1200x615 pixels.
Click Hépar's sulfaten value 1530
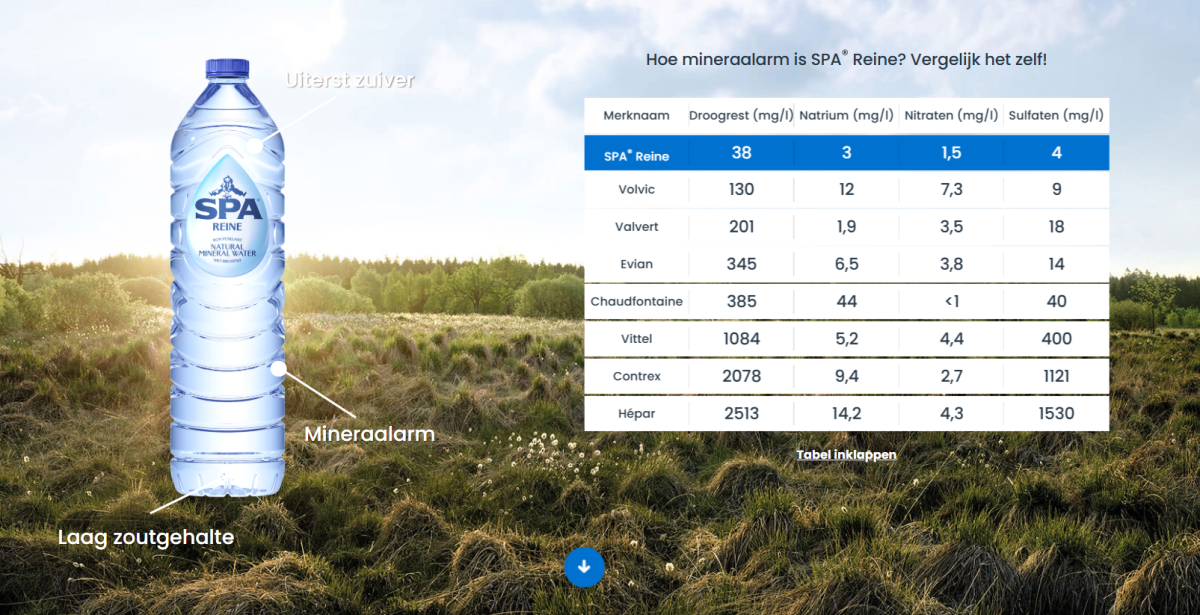[x=1056, y=413]
